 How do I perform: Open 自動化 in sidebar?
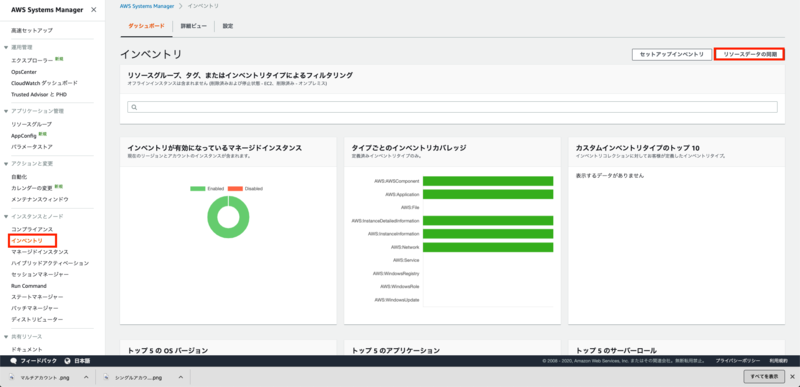[x=19, y=177]
